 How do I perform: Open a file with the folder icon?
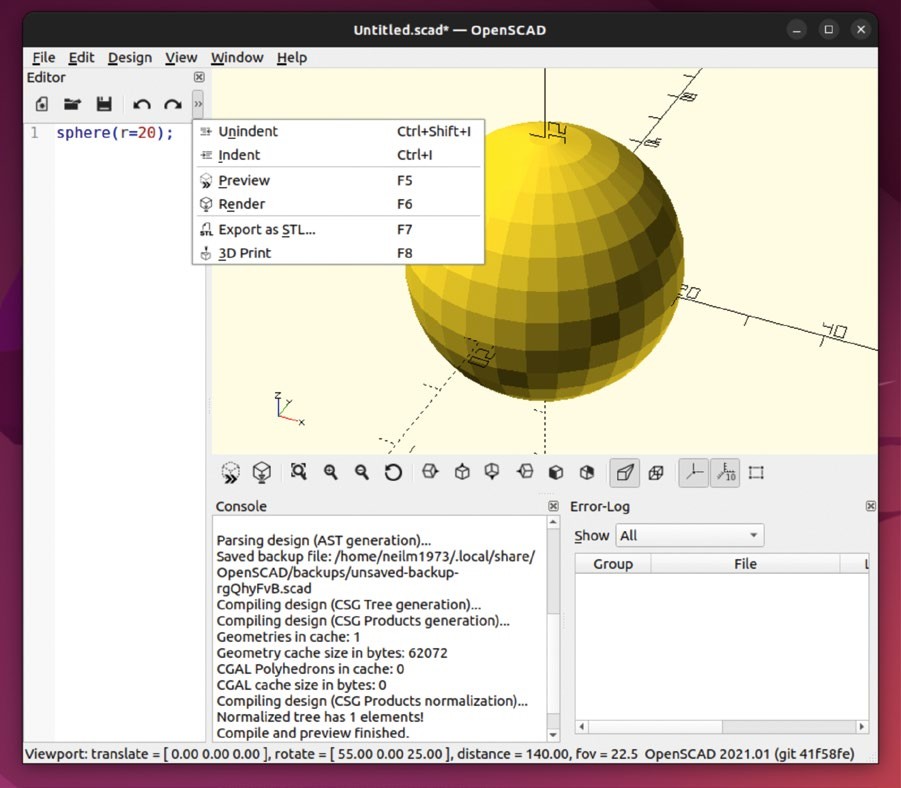click(x=72, y=104)
